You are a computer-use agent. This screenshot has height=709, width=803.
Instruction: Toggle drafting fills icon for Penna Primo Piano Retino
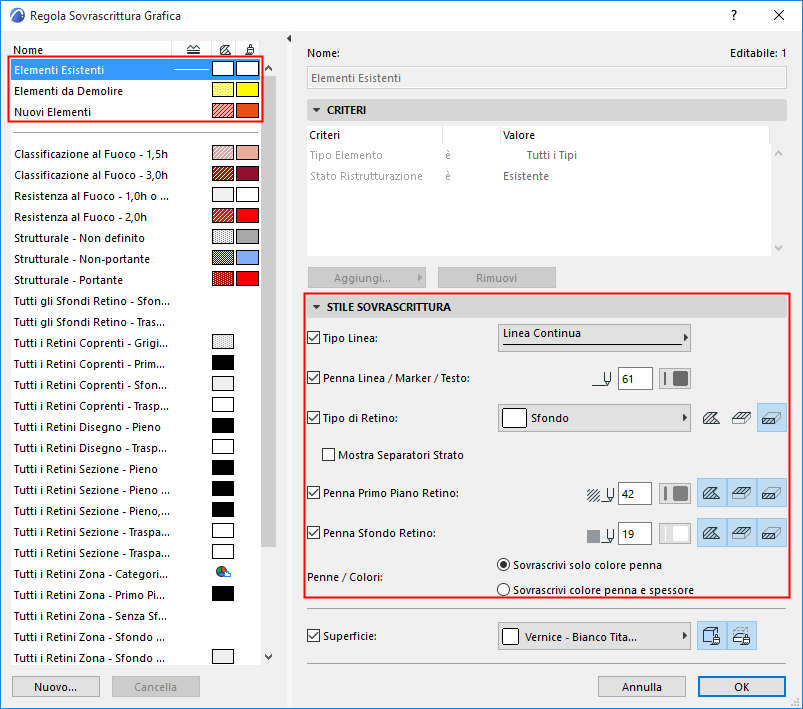(x=711, y=493)
